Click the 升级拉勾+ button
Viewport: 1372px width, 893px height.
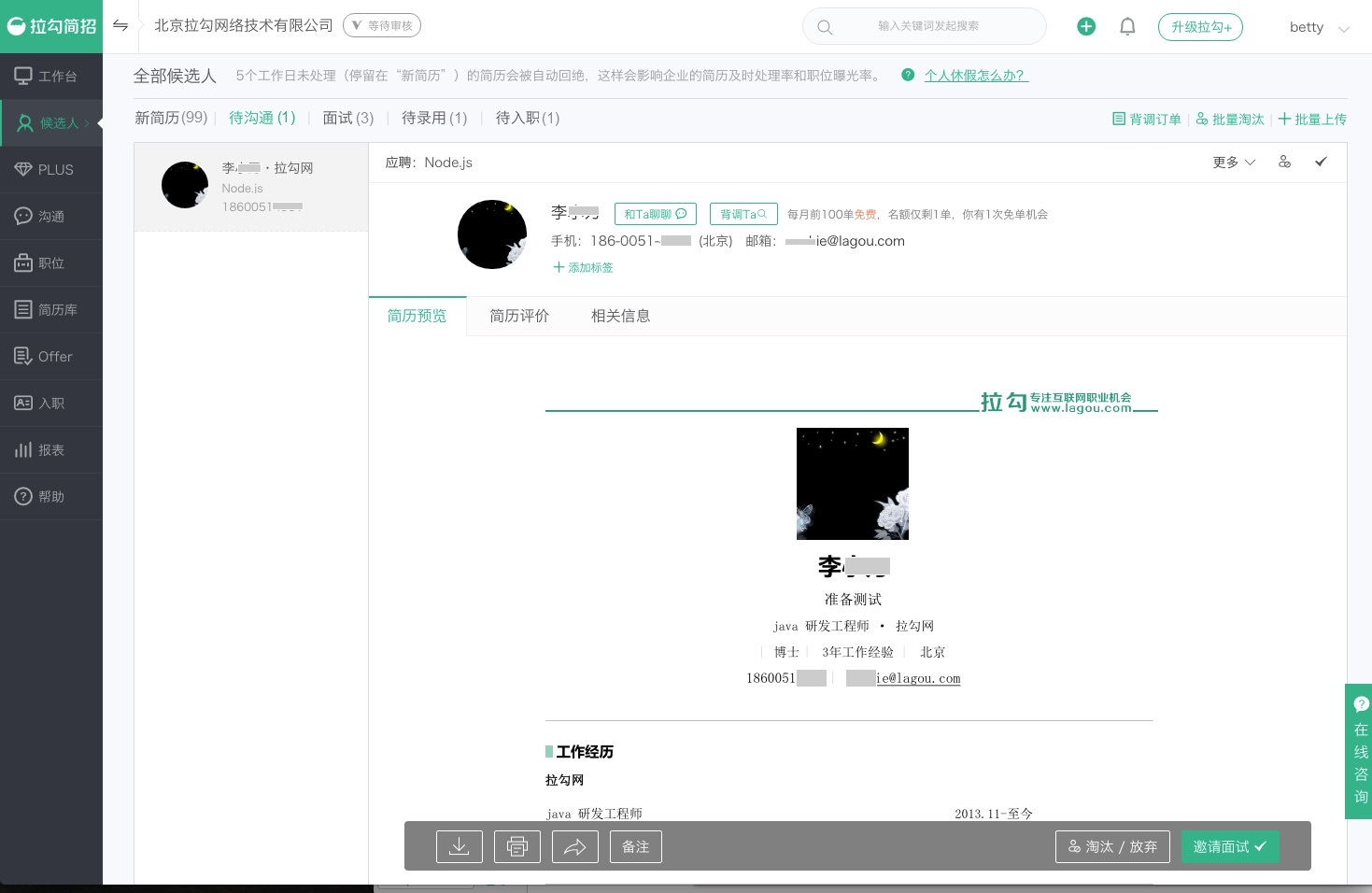pos(1201,27)
